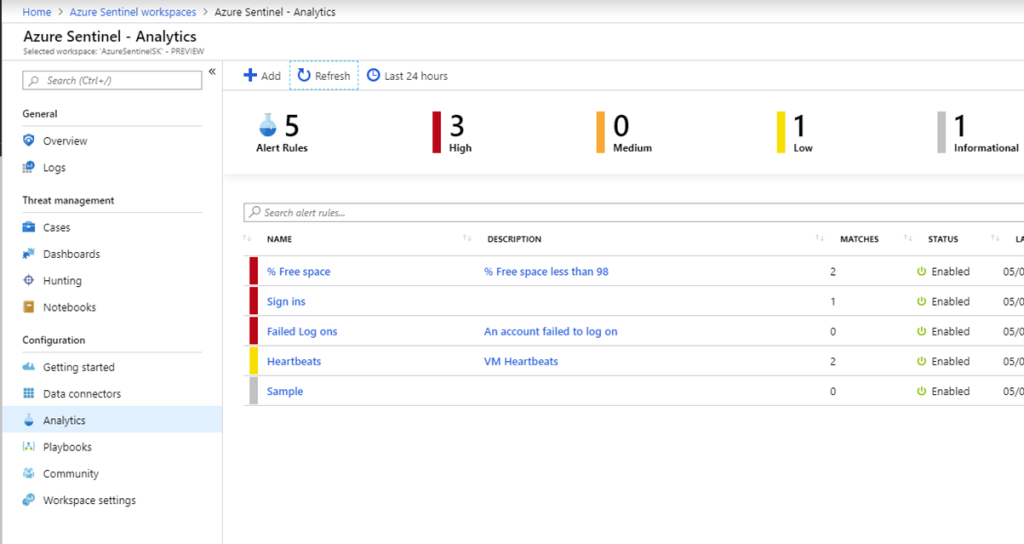Click sort arrows right of STATUS header
Screen dimensions: 1024x544
pos(995,238)
